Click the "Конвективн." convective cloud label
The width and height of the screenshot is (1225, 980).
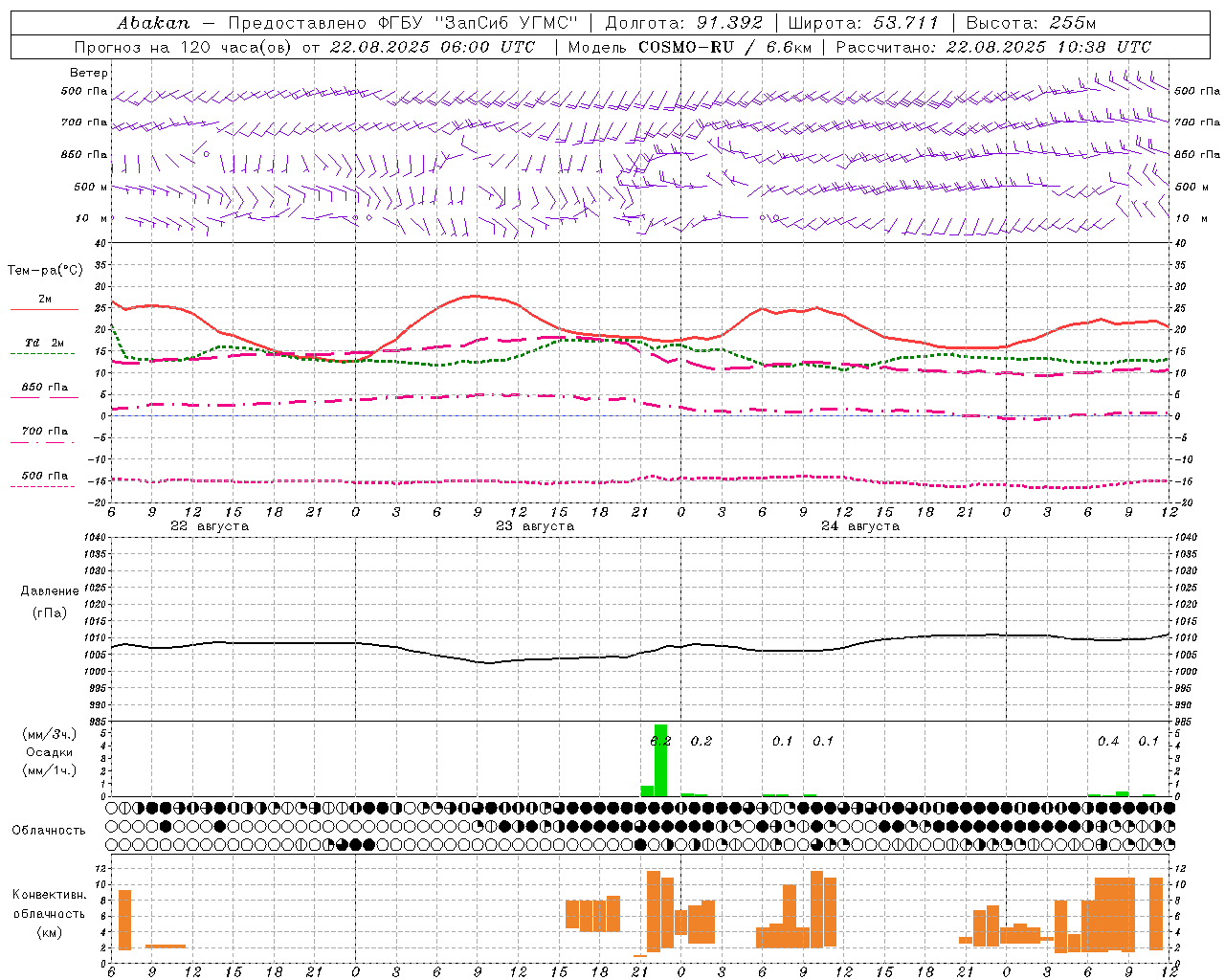pos(49,895)
